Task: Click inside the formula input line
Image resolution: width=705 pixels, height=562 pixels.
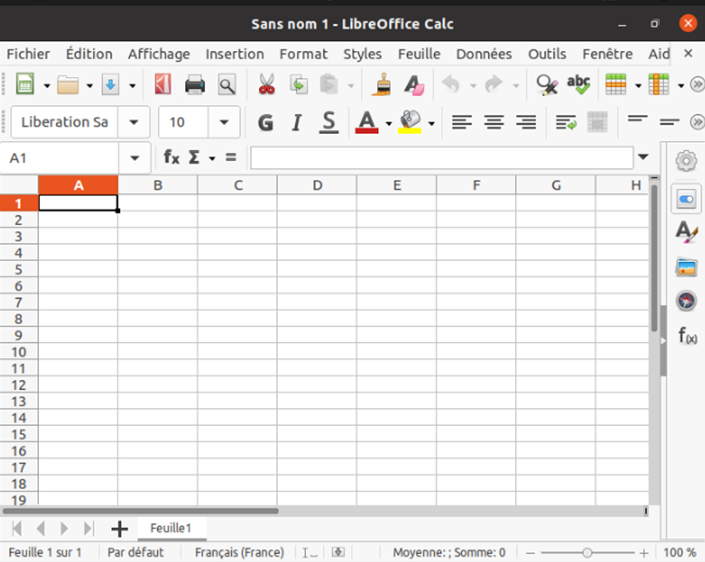Action: pos(440,157)
